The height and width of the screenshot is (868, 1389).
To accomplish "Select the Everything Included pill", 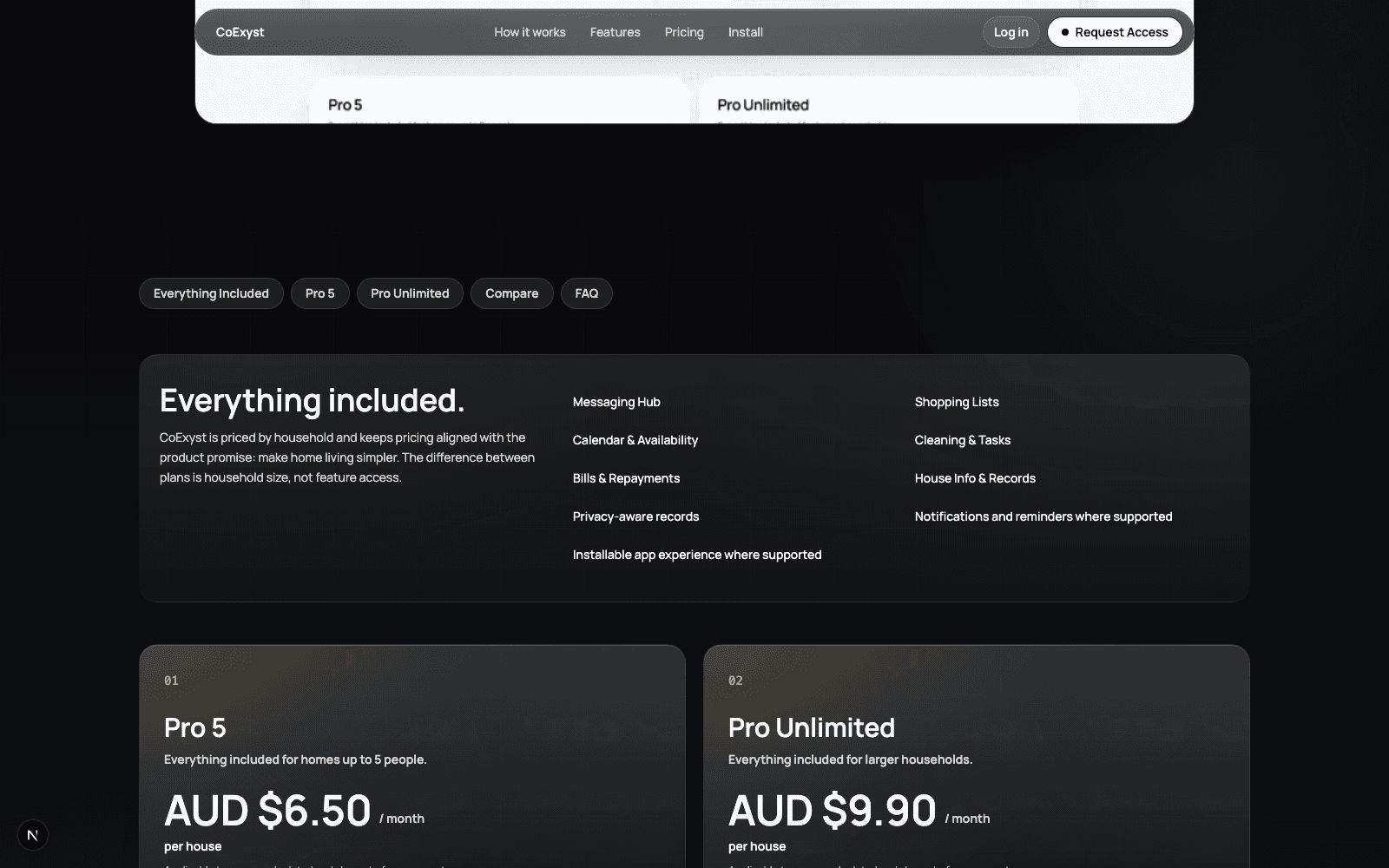I will [211, 293].
